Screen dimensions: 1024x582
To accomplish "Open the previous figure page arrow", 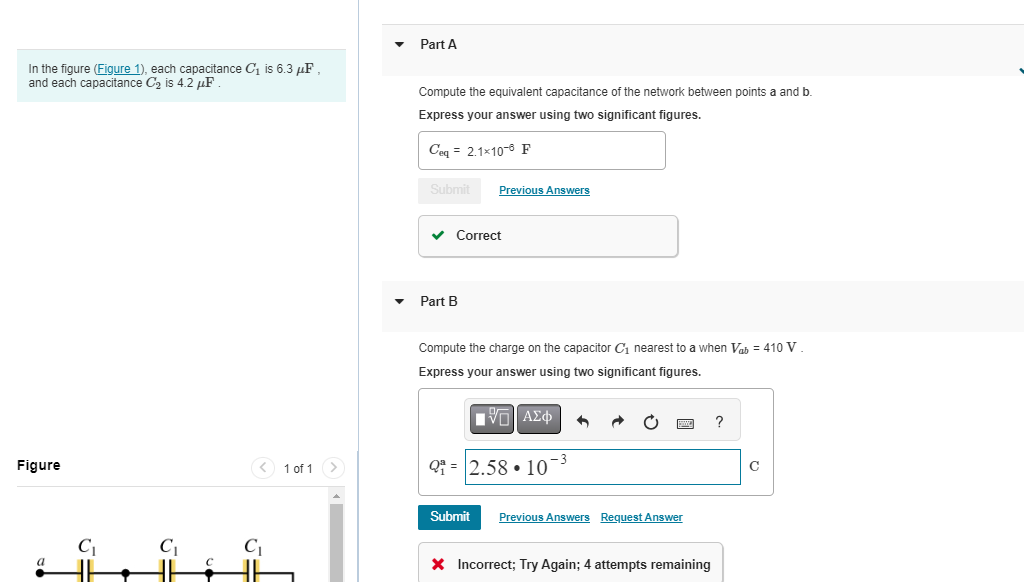I will [x=262, y=468].
